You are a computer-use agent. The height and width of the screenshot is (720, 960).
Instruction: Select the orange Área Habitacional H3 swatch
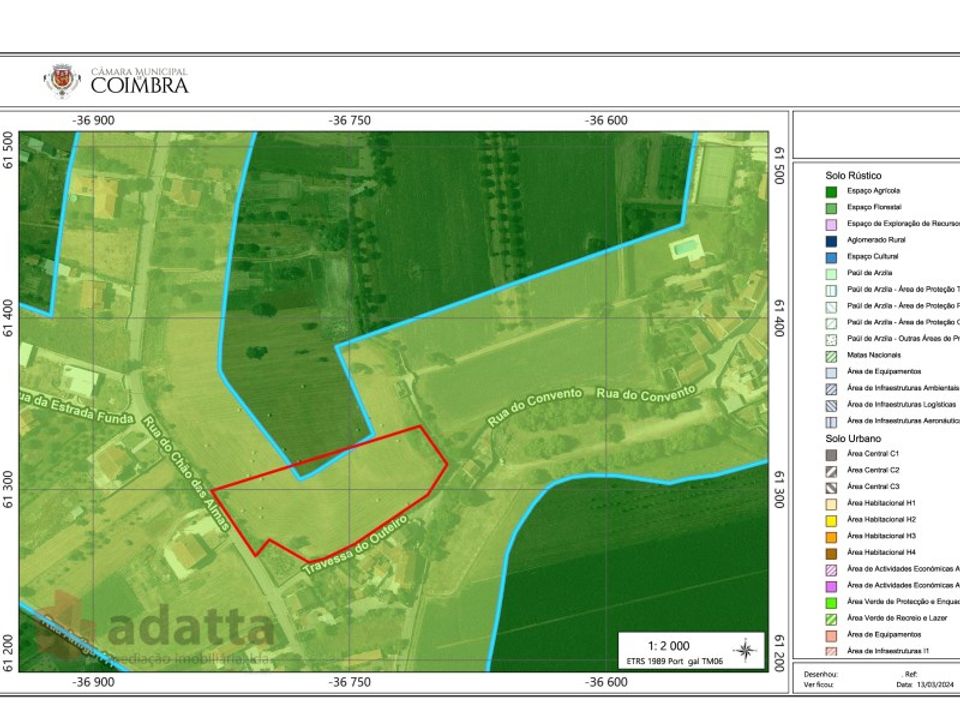tap(831, 537)
